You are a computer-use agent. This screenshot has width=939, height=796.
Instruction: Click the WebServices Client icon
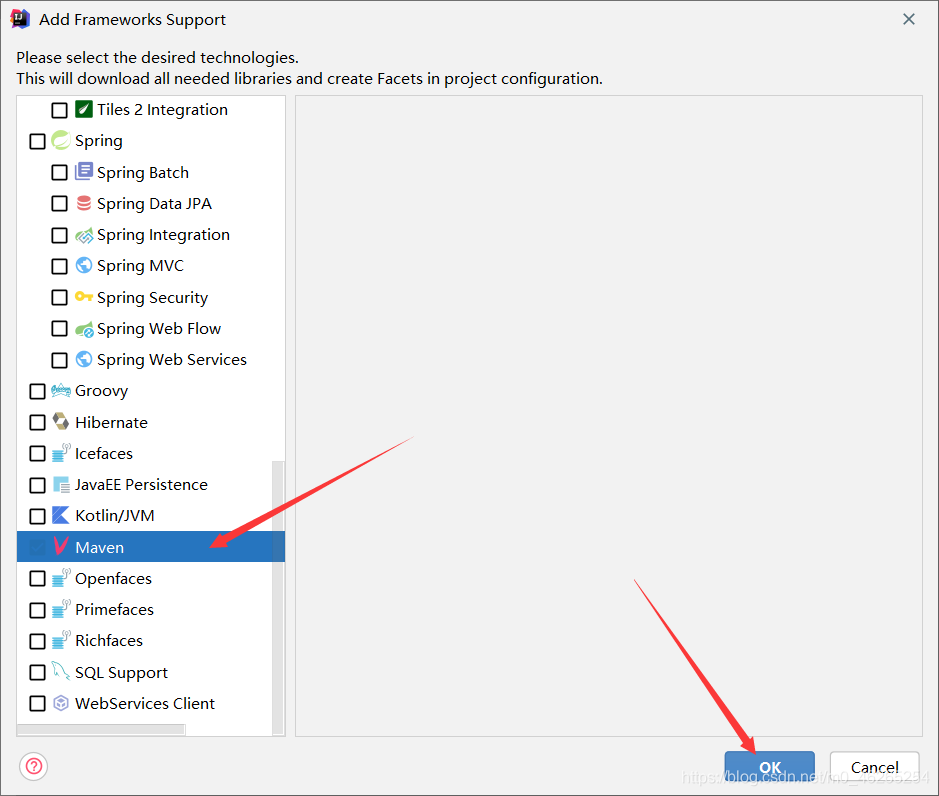61,703
